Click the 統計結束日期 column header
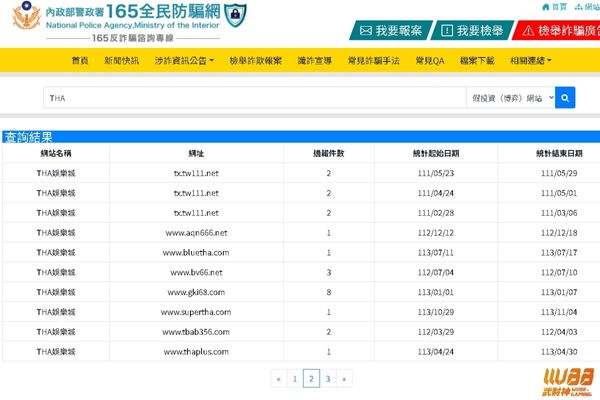Screen dimensions: 600x400 tap(559, 153)
